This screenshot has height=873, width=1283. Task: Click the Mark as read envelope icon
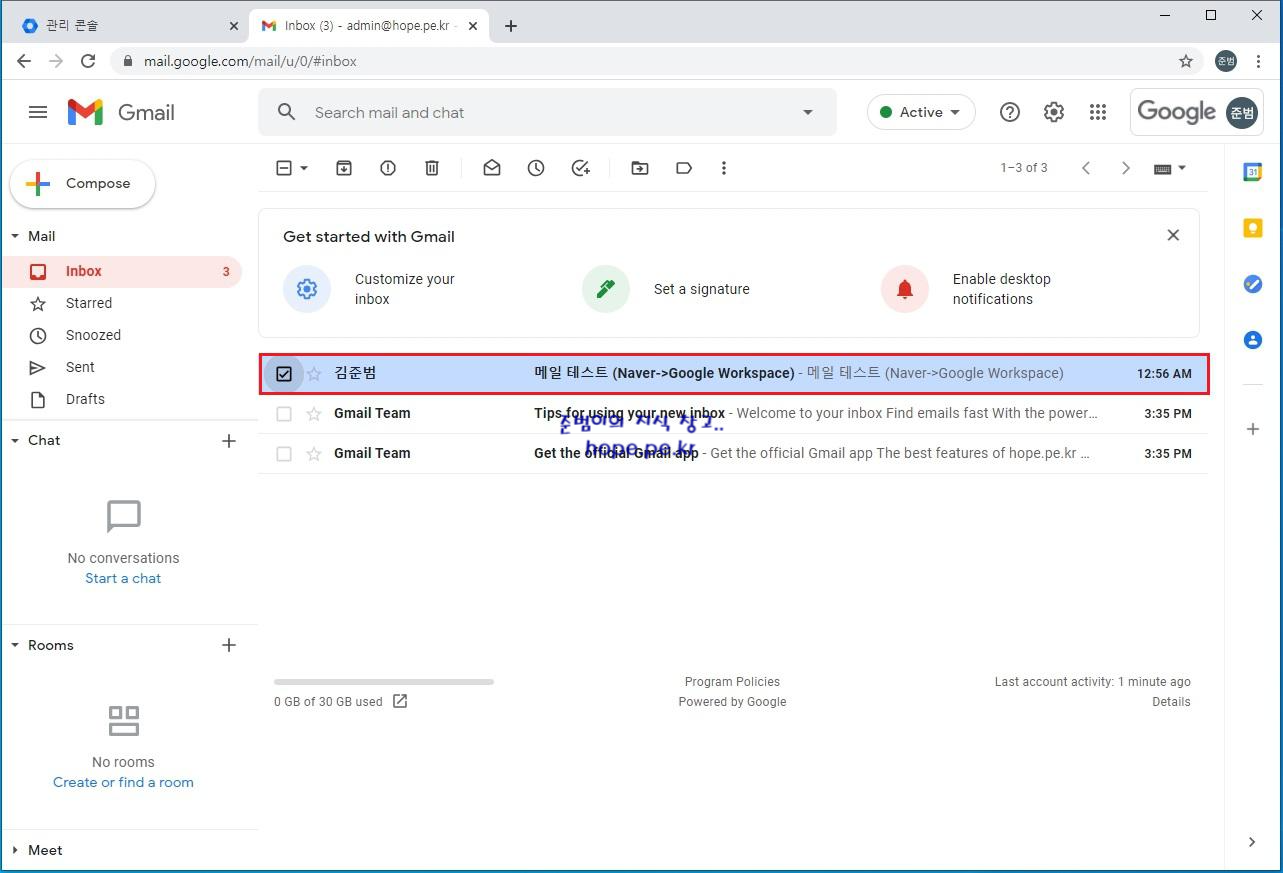pyautogui.click(x=492, y=168)
